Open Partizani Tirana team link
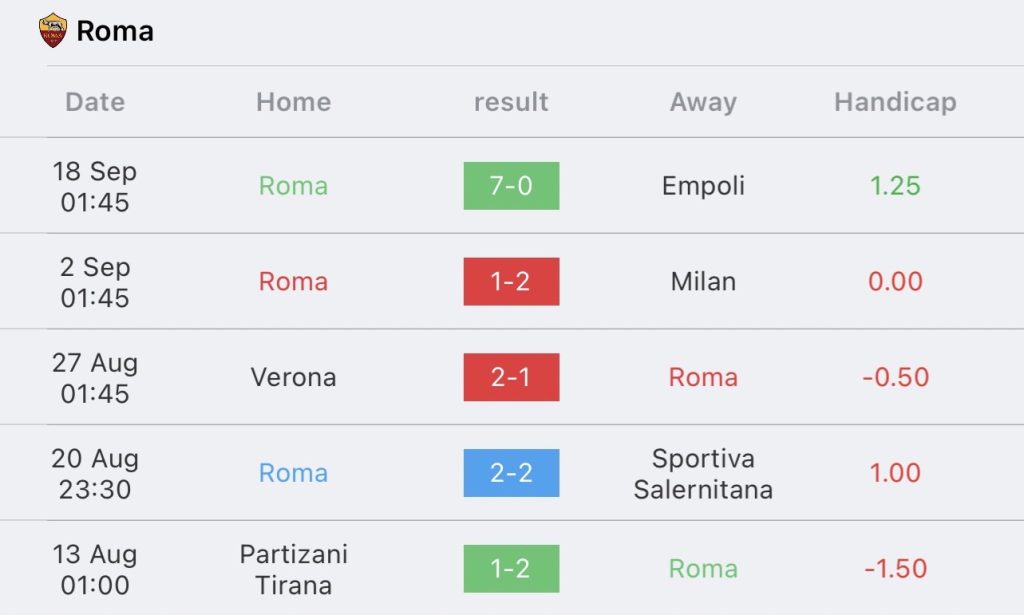The height and width of the screenshot is (615, 1024). coord(293,569)
